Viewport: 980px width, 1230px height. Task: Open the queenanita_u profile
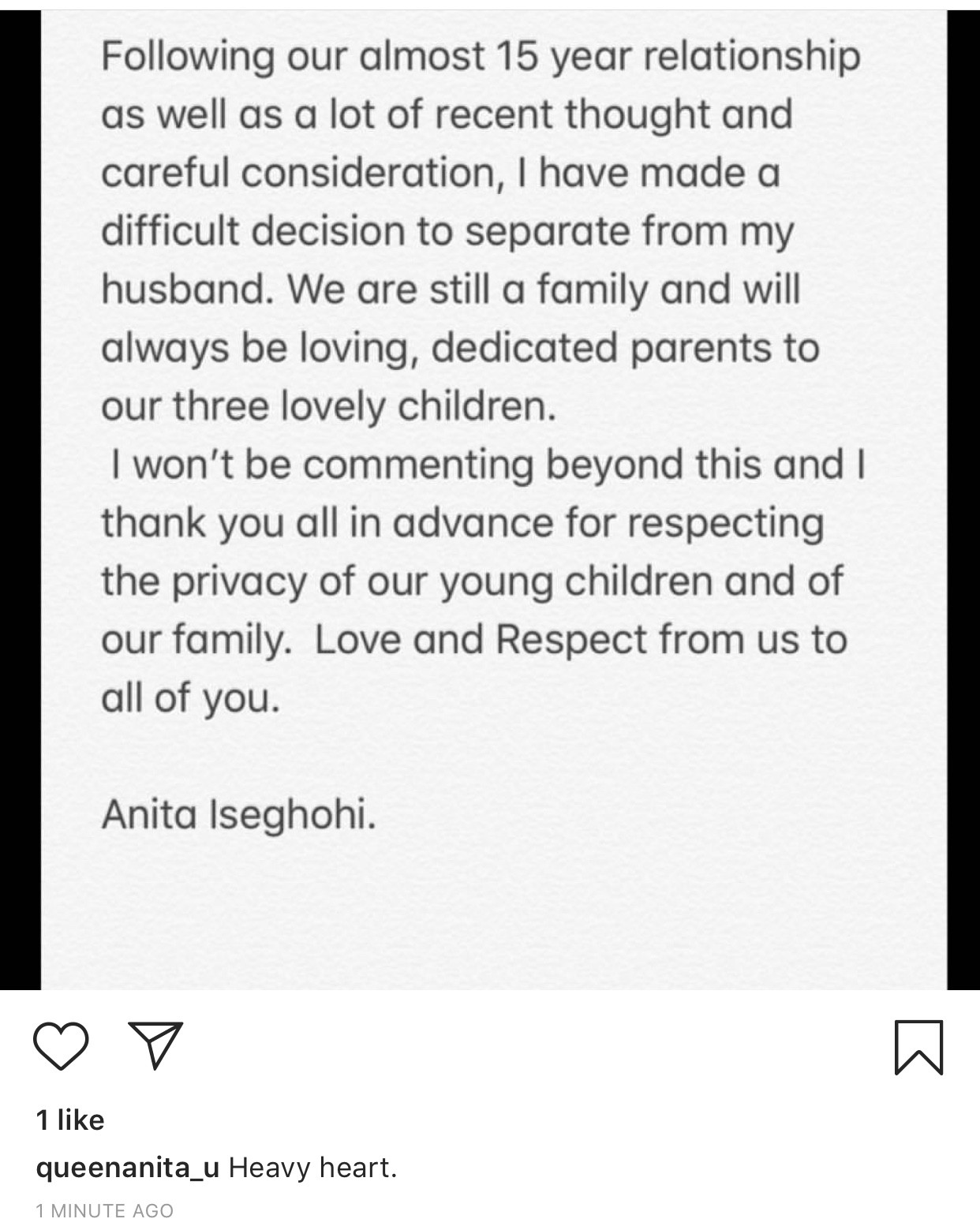tap(127, 1168)
